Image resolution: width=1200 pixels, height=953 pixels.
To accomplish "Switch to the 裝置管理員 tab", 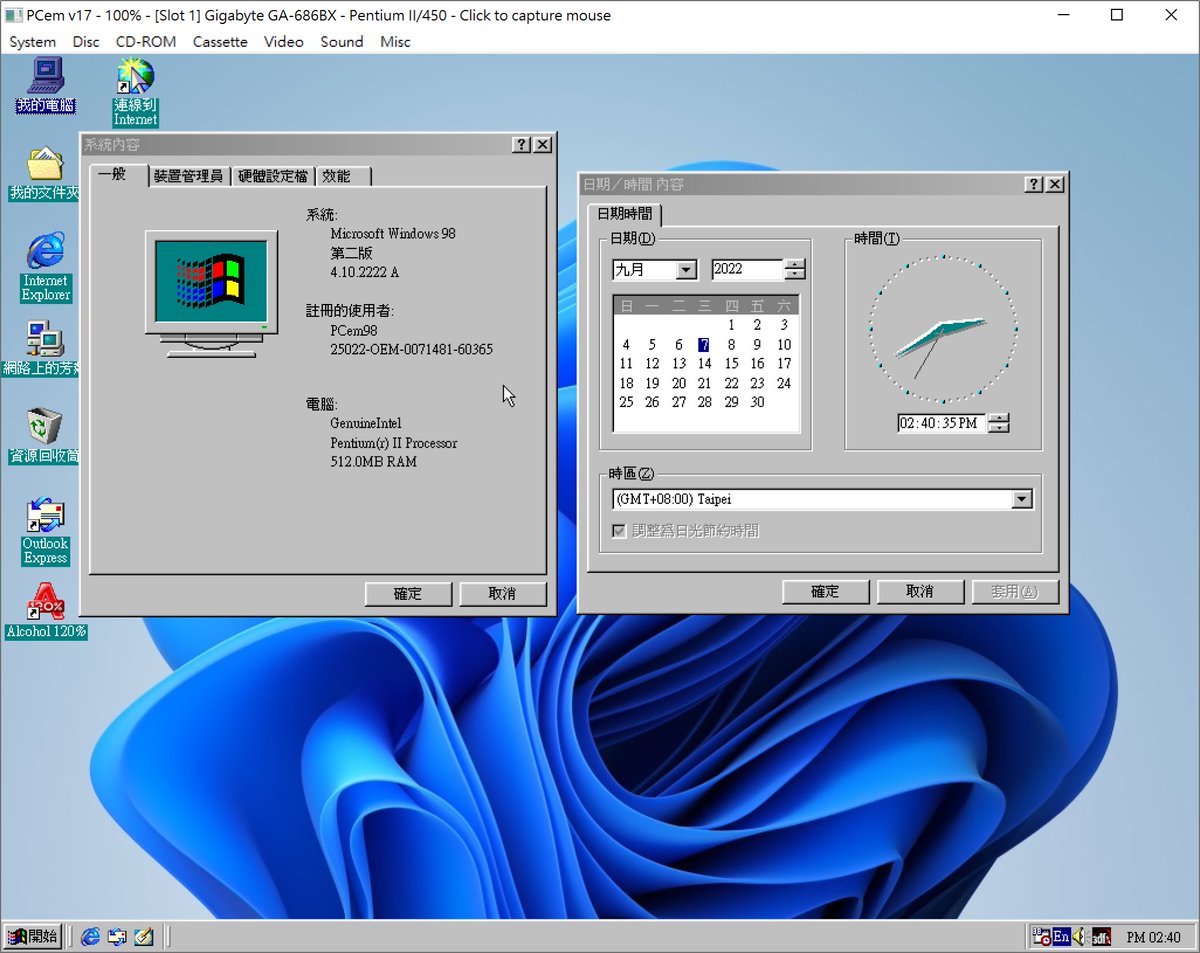I will [x=189, y=177].
